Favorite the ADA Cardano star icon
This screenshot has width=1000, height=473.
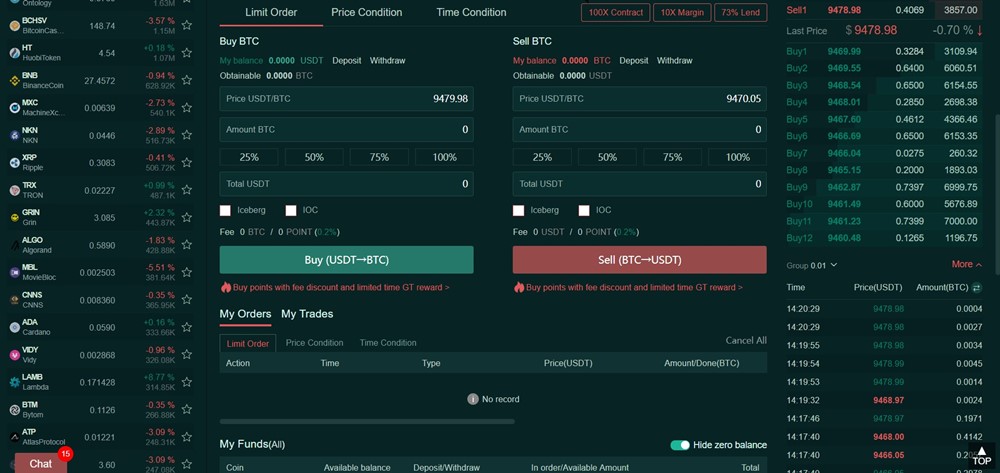pos(186,326)
